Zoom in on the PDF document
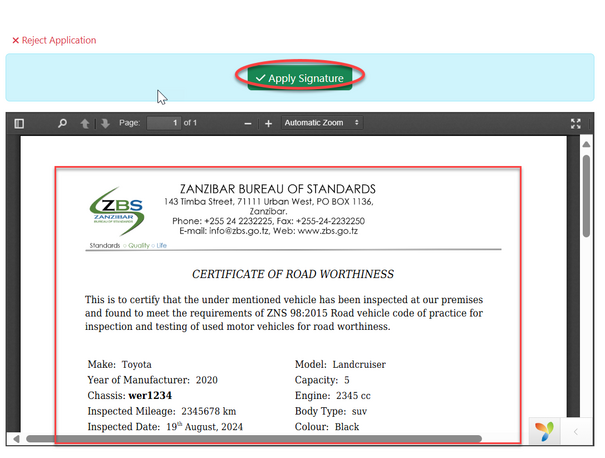Screen dimensions: 605x458 tap(268, 123)
